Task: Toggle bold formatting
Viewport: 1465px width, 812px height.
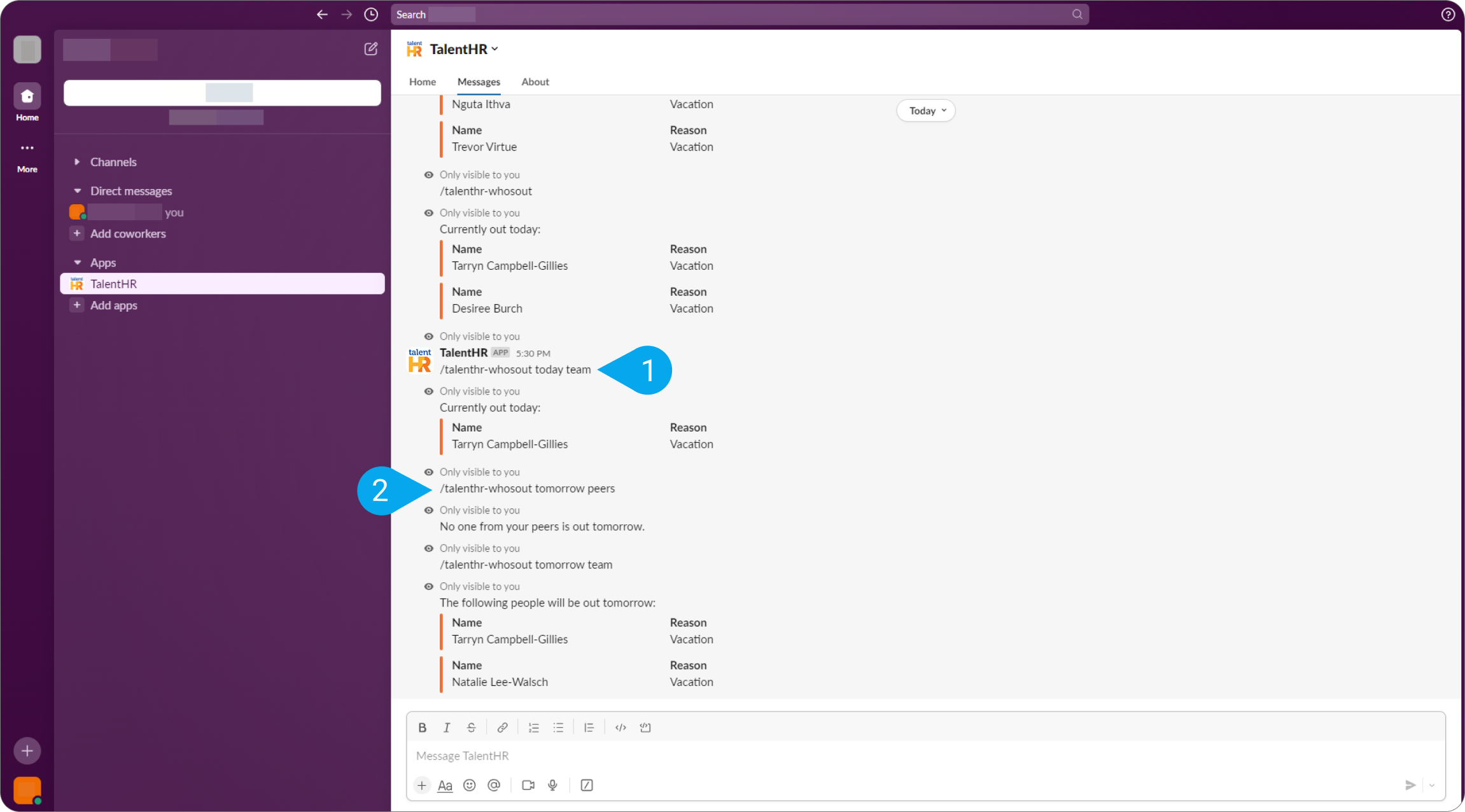Action: coord(422,727)
